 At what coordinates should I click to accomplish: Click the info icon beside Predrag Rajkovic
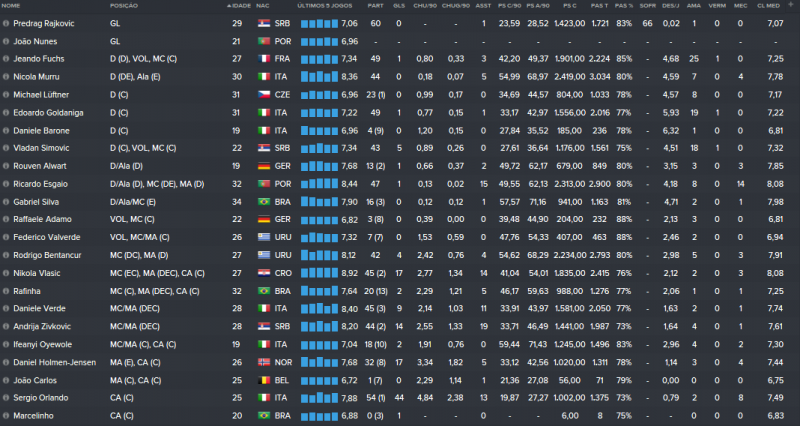tap(6, 23)
